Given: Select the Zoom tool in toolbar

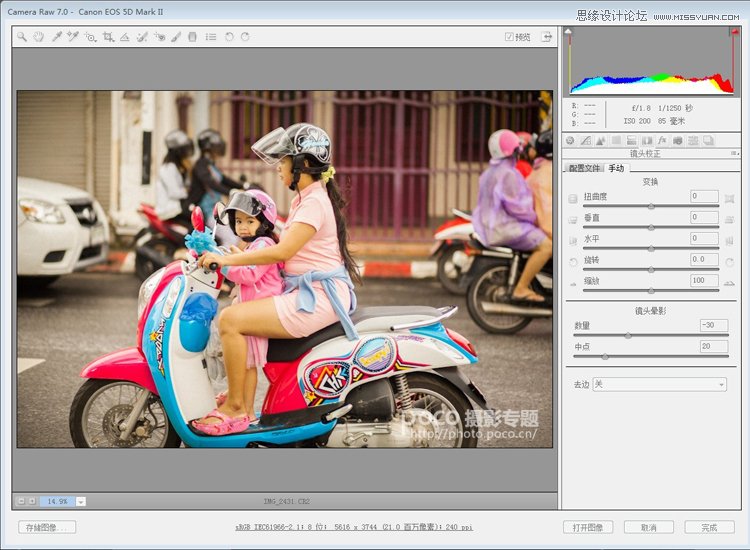Looking at the screenshot, I should (x=21, y=37).
